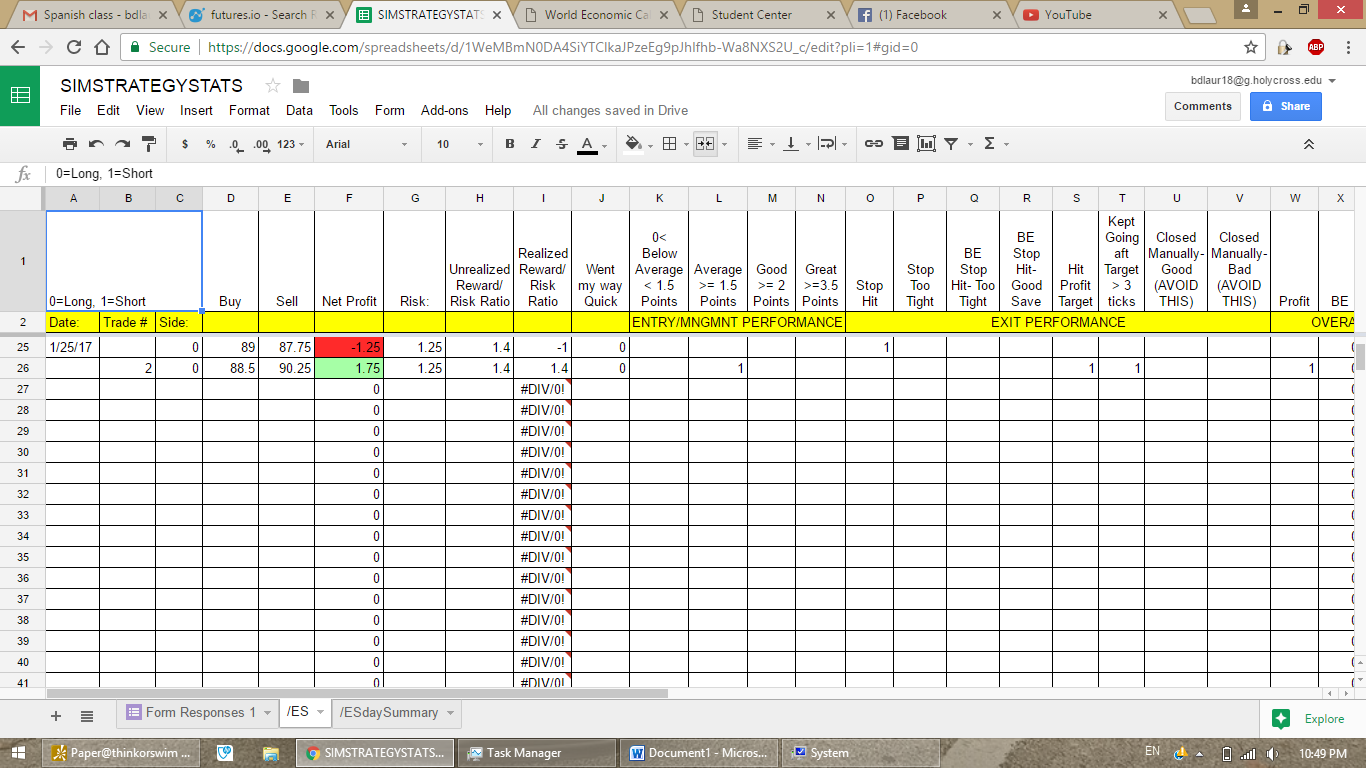This screenshot has height=768, width=1366.
Task: Select column F header
Action: click(349, 198)
